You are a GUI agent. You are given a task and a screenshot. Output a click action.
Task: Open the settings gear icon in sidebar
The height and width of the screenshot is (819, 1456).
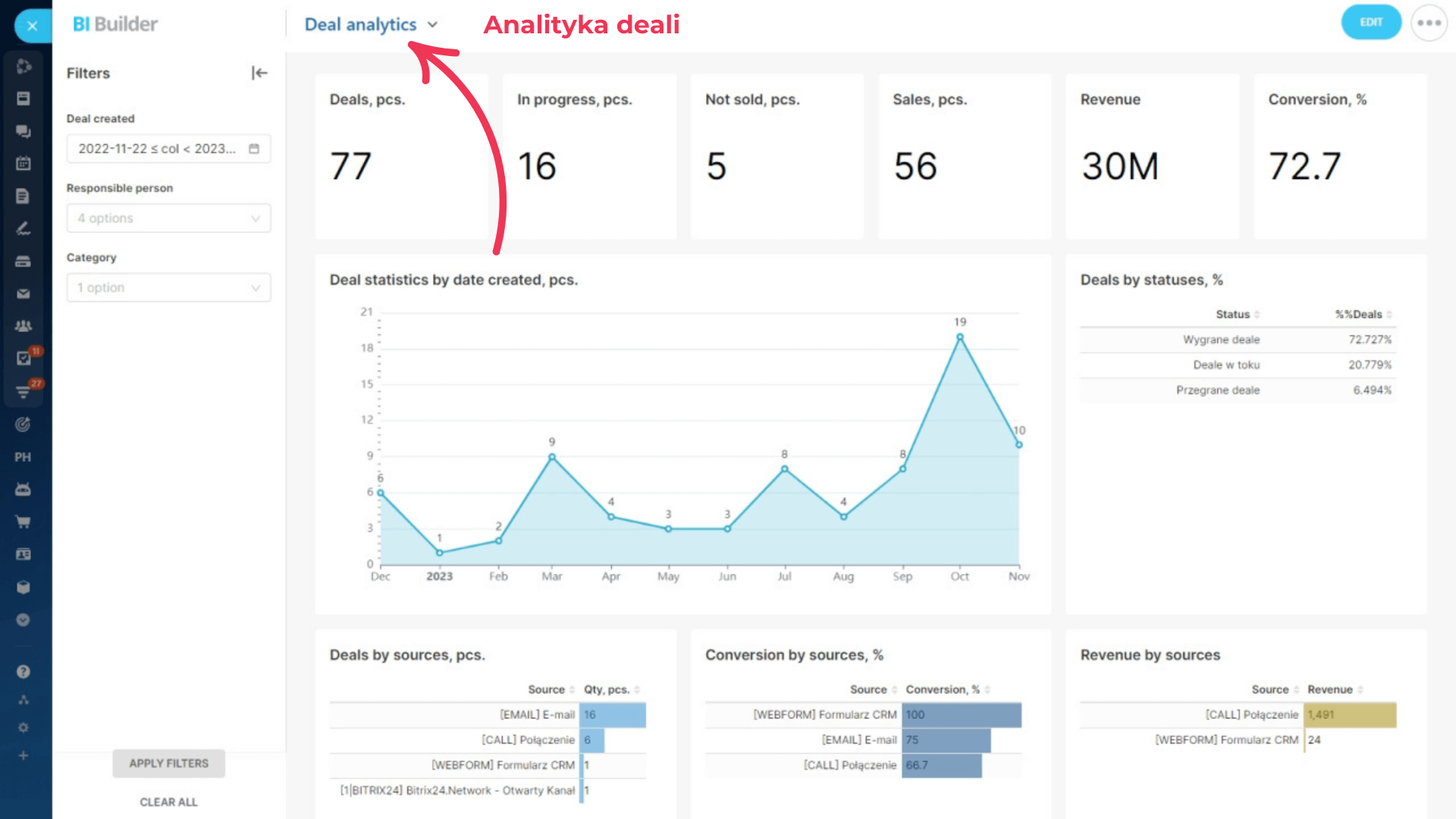click(x=24, y=727)
